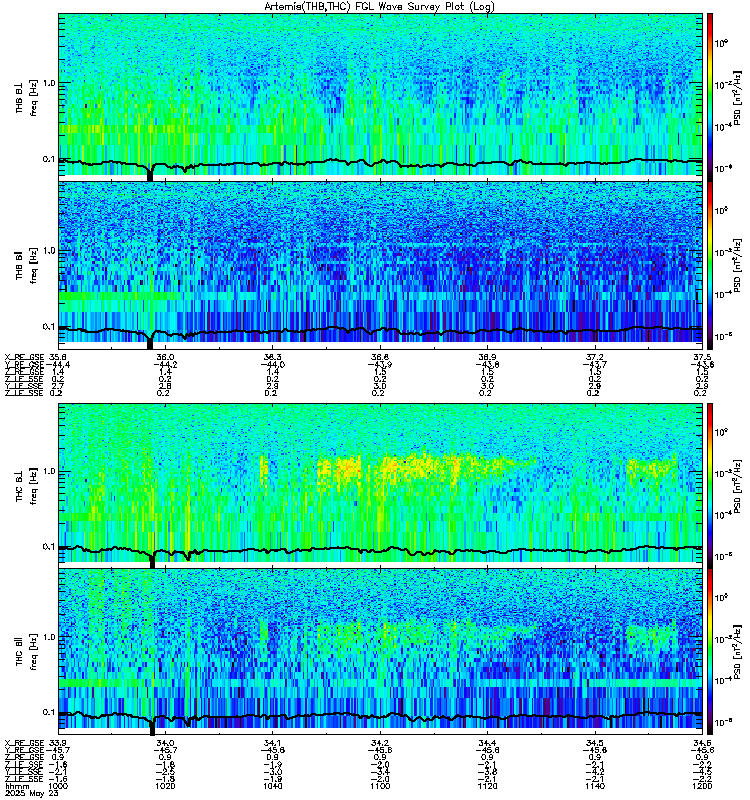Click the THB X_RE_GSE value '36.9'
Screen dimensions: 750x800
point(487,357)
